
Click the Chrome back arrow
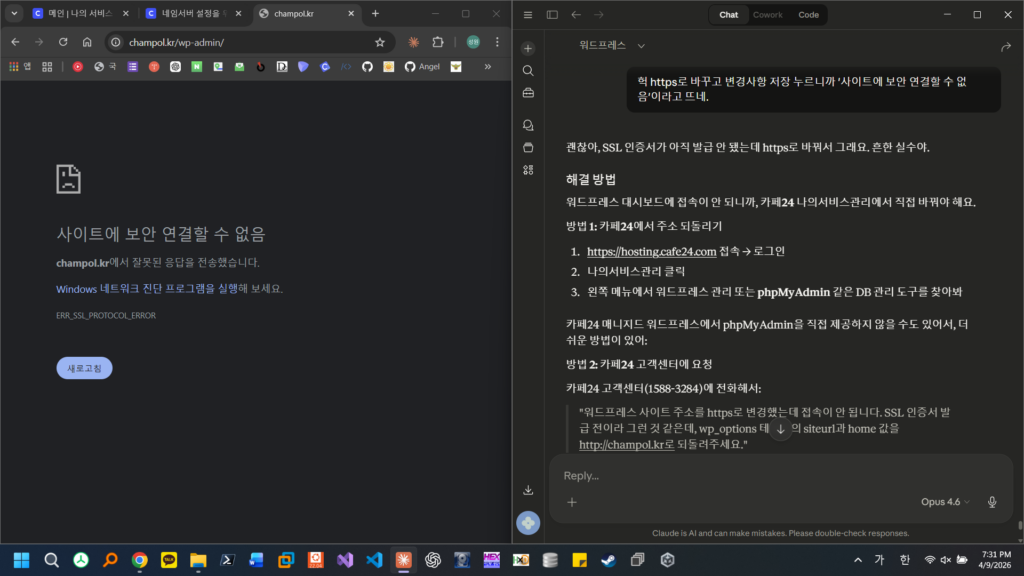15,42
